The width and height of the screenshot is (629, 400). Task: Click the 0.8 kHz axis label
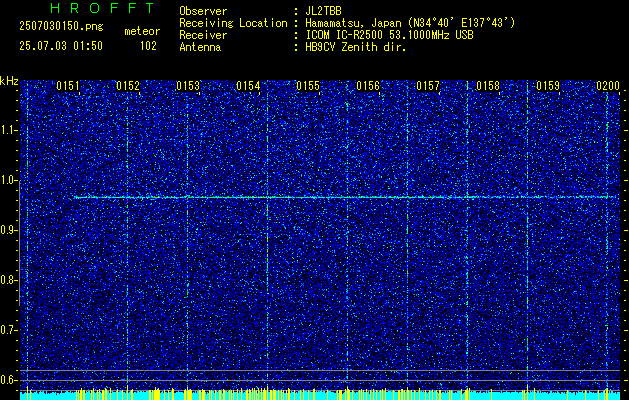click(8, 280)
